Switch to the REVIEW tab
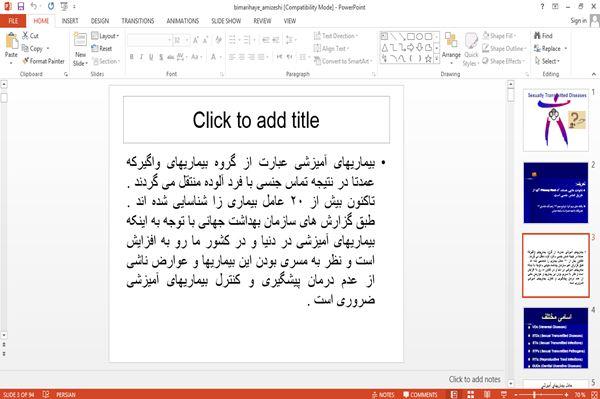The width and height of the screenshot is (600, 399). tap(262, 21)
